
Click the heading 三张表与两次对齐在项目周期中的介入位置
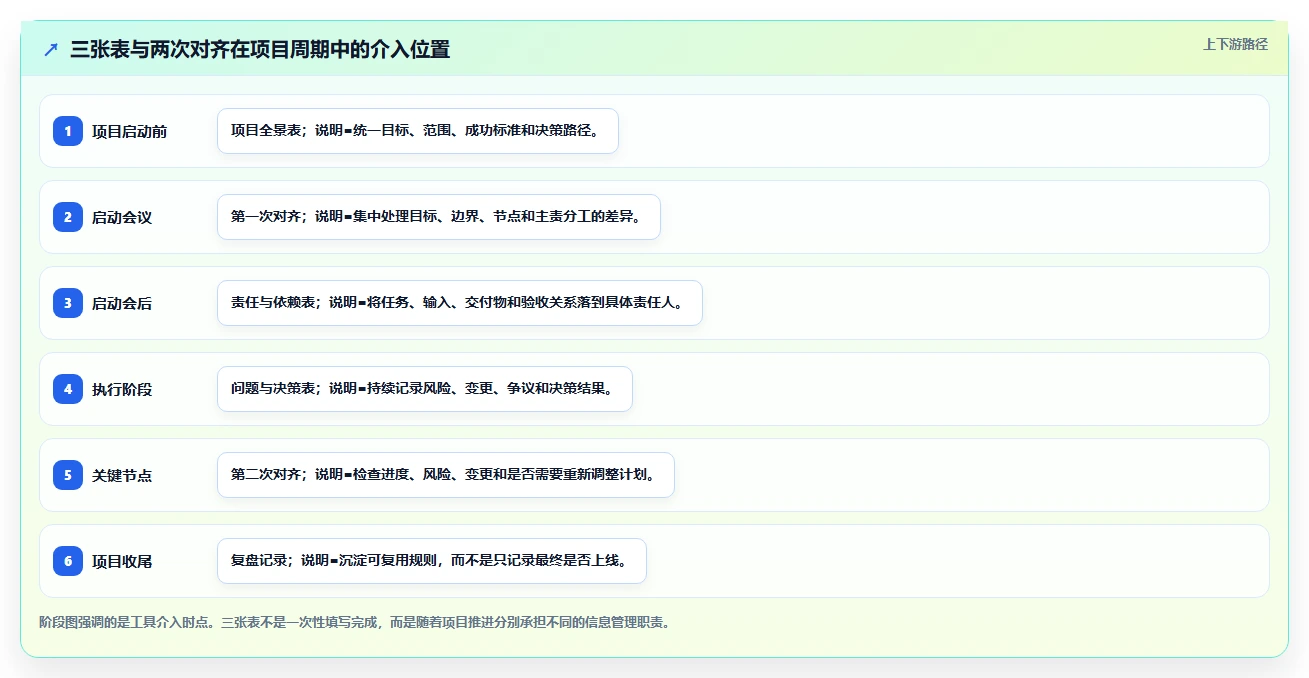[x=260, y=49]
